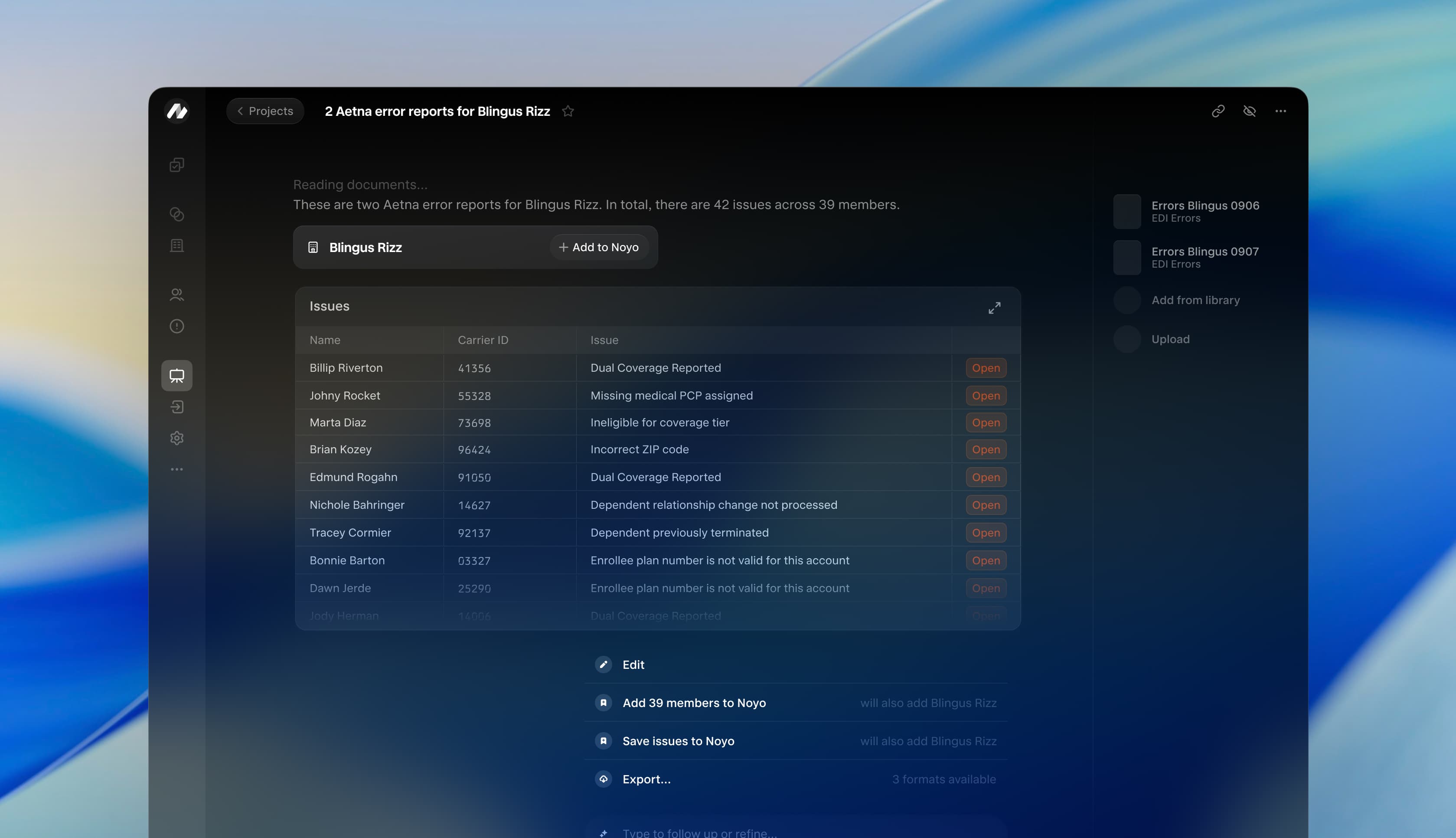The image size is (1456, 838).
Task: Open the members people sidebar icon
Action: (x=176, y=295)
